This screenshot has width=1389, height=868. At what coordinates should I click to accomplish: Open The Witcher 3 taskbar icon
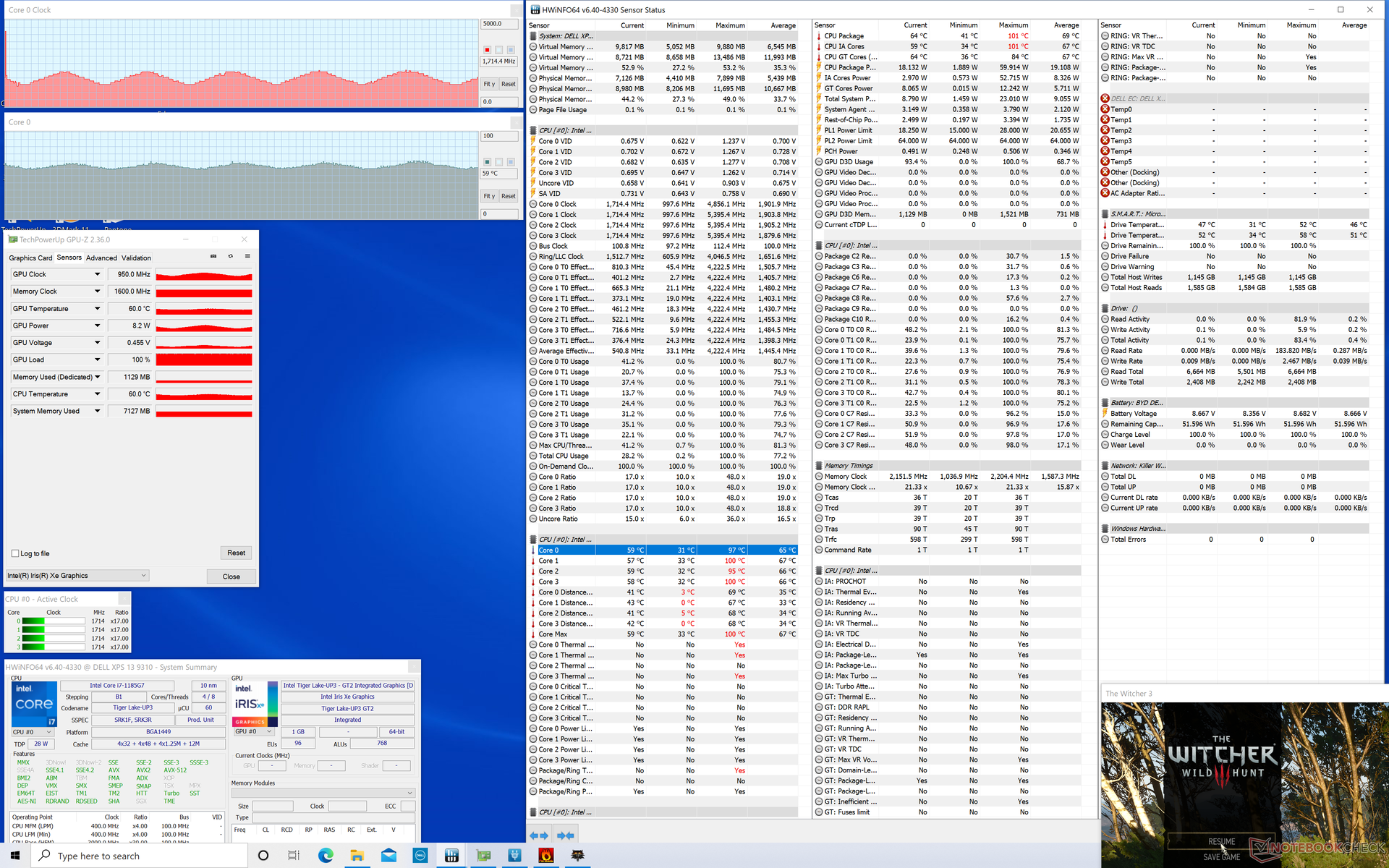577,856
